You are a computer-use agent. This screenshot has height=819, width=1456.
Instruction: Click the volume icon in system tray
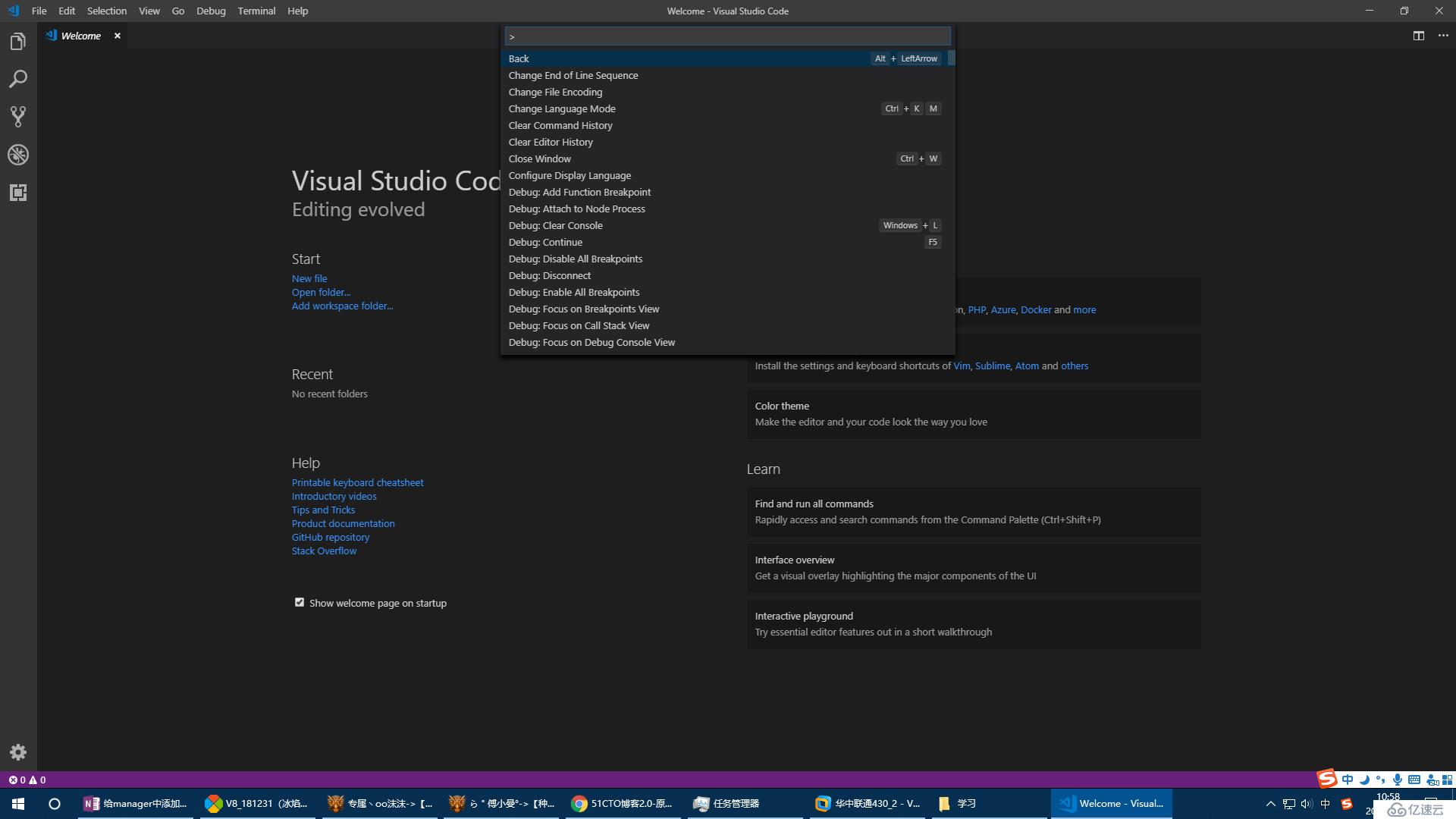pos(1306,804)
